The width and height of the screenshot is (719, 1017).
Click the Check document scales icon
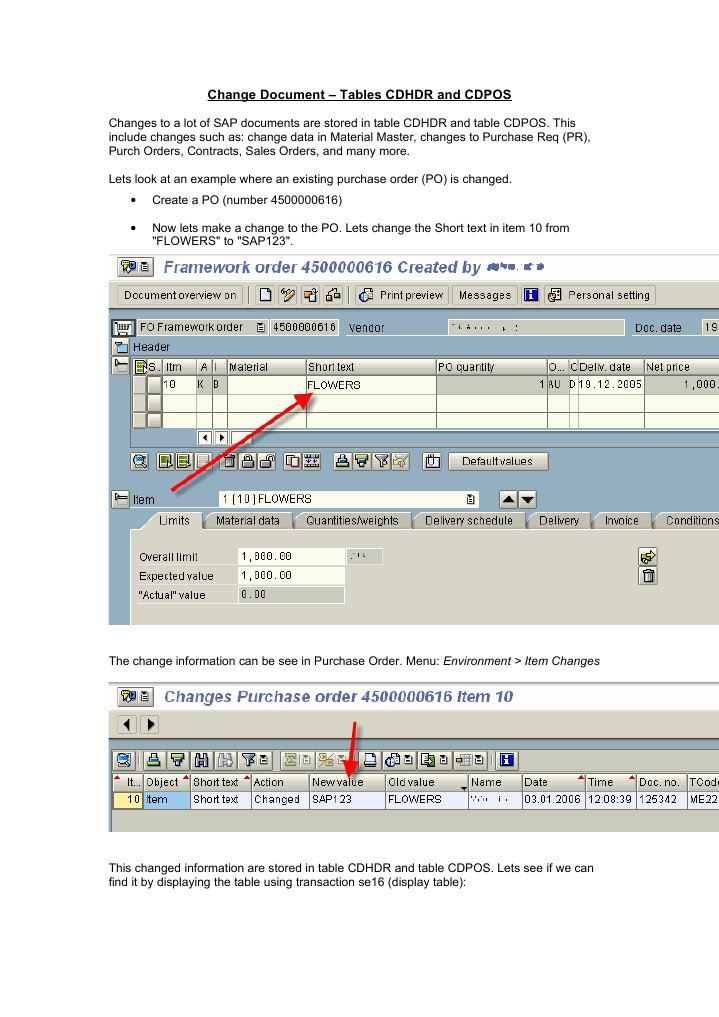pos(333,295)
